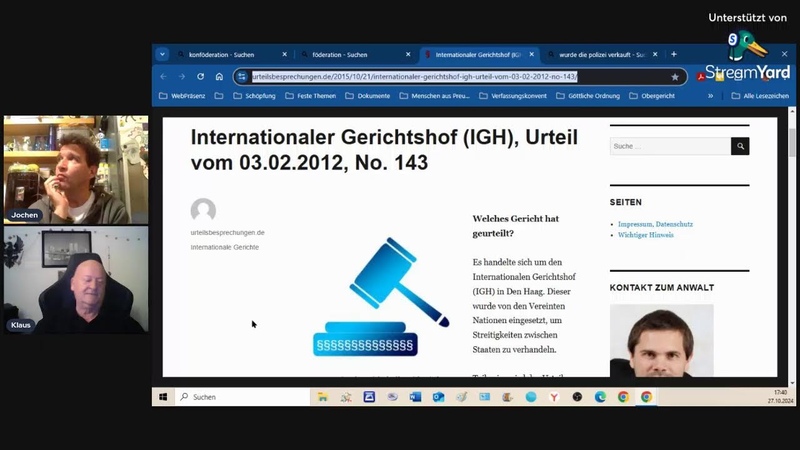Open the browser home page

coord(219,77)
